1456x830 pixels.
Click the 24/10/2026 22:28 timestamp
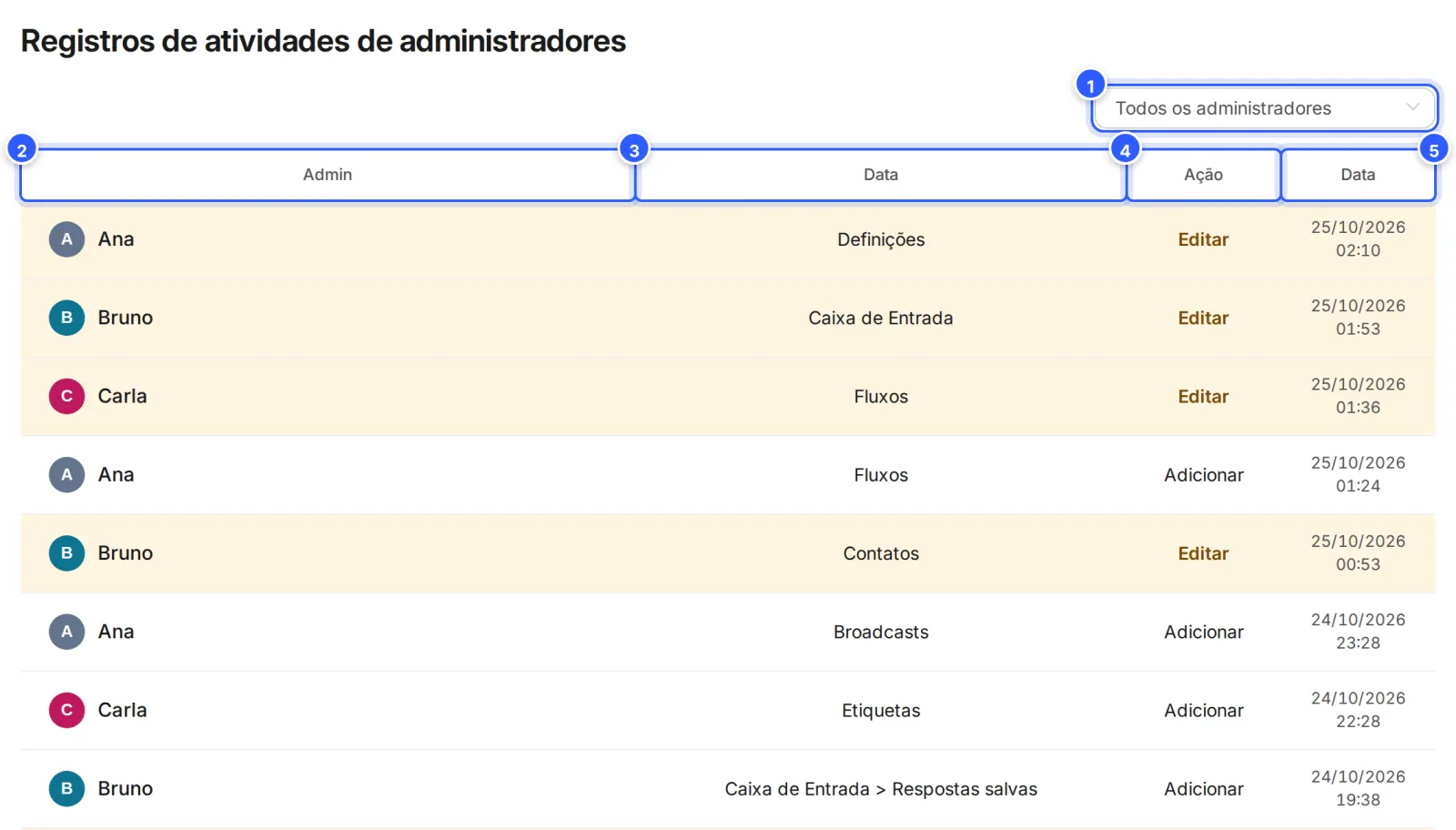(1358, 709)
